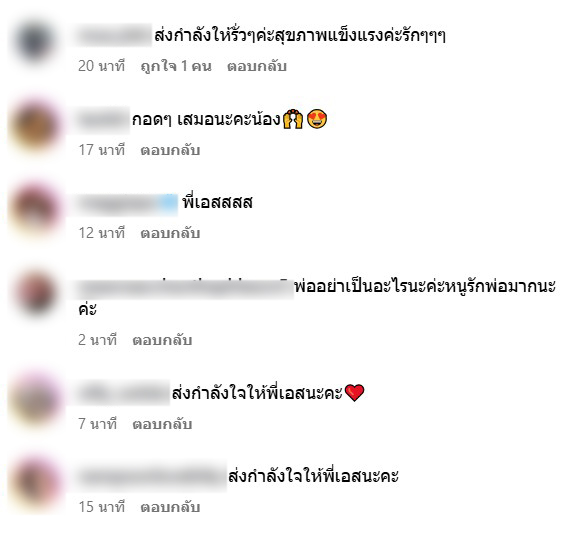Reply to the 12 นาที comment

pyautogui.click(x=170, y=233)
